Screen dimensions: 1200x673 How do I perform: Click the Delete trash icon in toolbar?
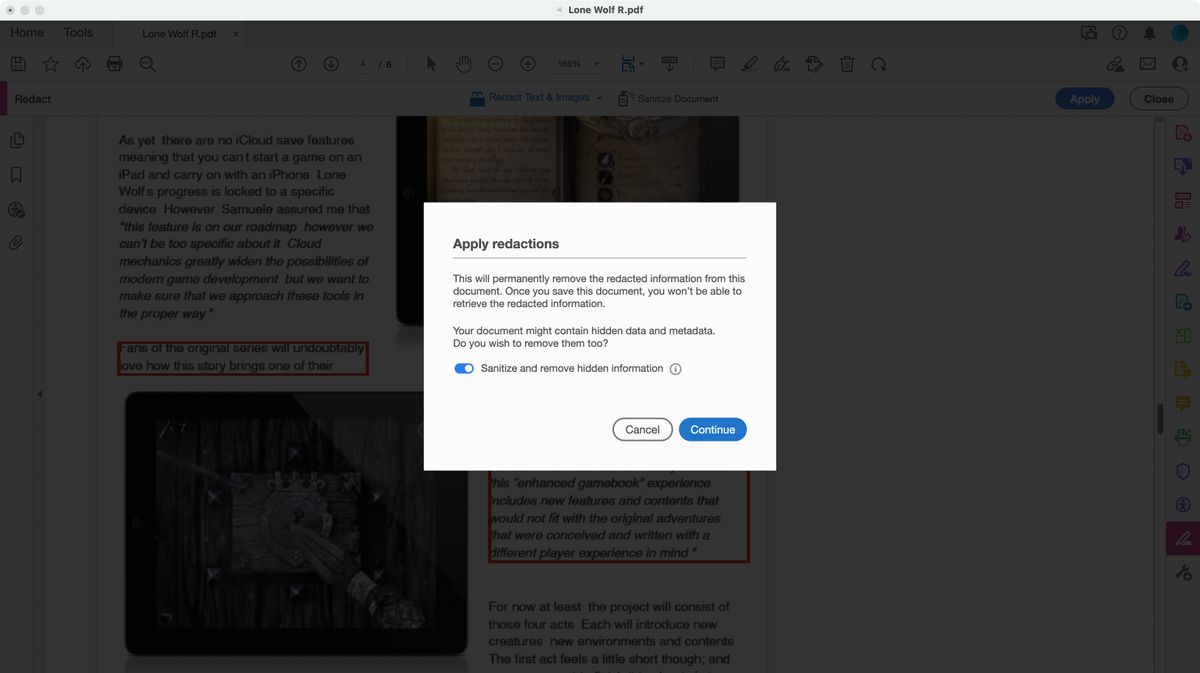(846, 63)
